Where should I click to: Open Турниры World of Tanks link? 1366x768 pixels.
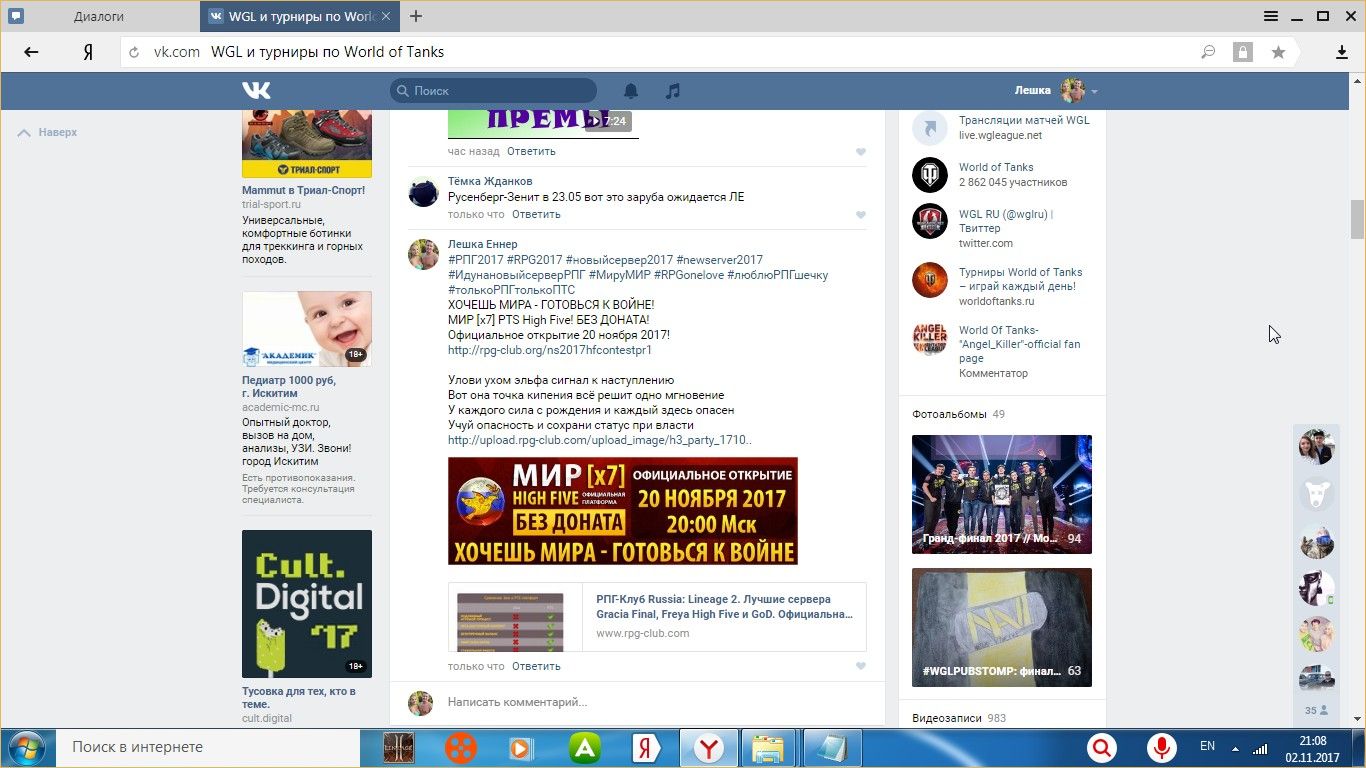point(1020,279)
